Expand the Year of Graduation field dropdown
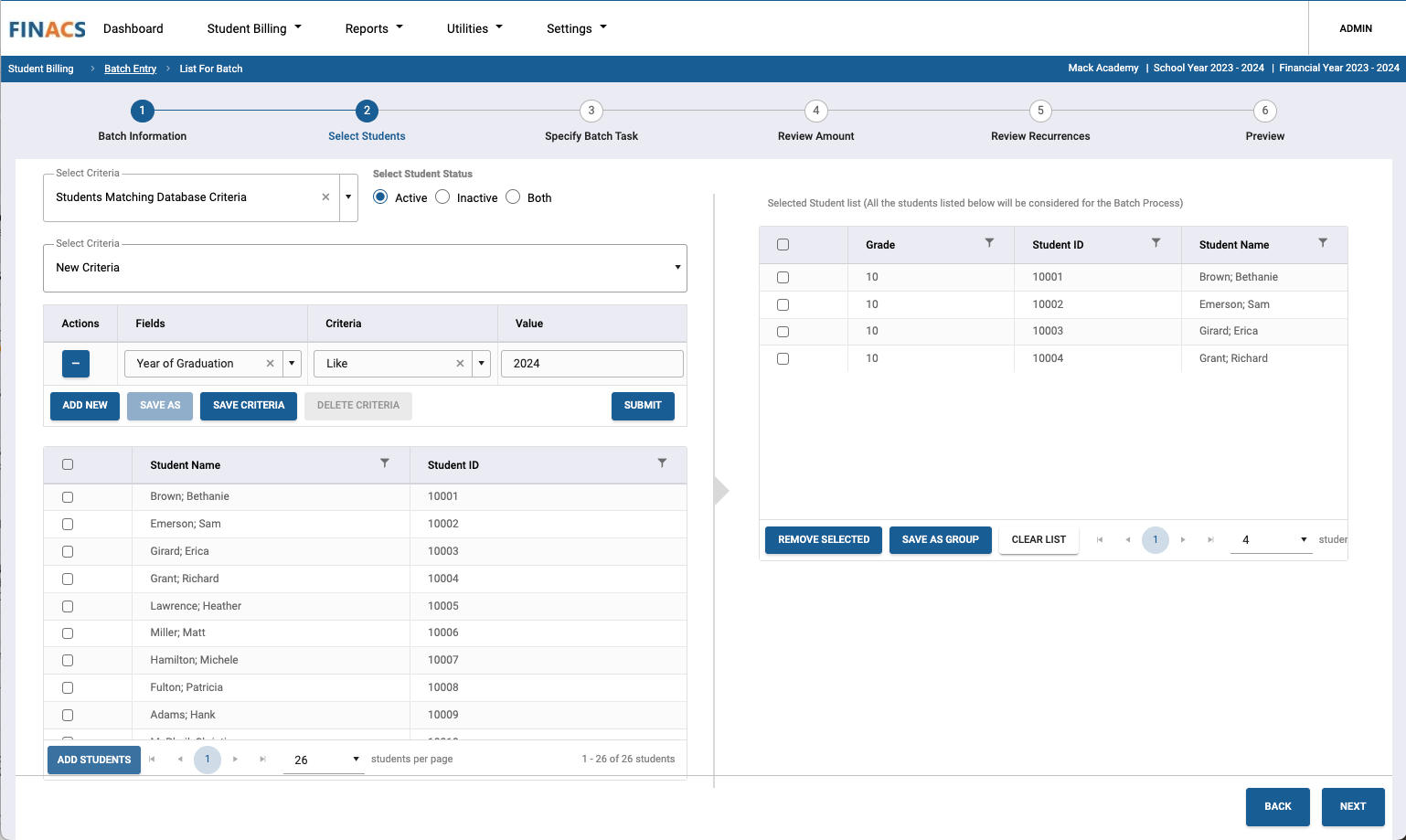This screenshot has height=840, width=1406. pyautogui.click(x=292, y=364)
